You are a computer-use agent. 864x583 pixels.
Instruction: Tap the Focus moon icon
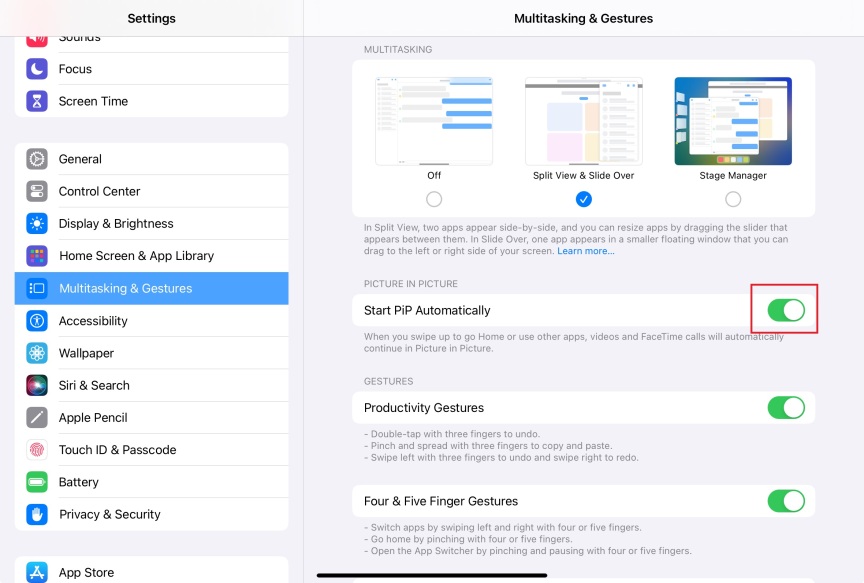37,69
